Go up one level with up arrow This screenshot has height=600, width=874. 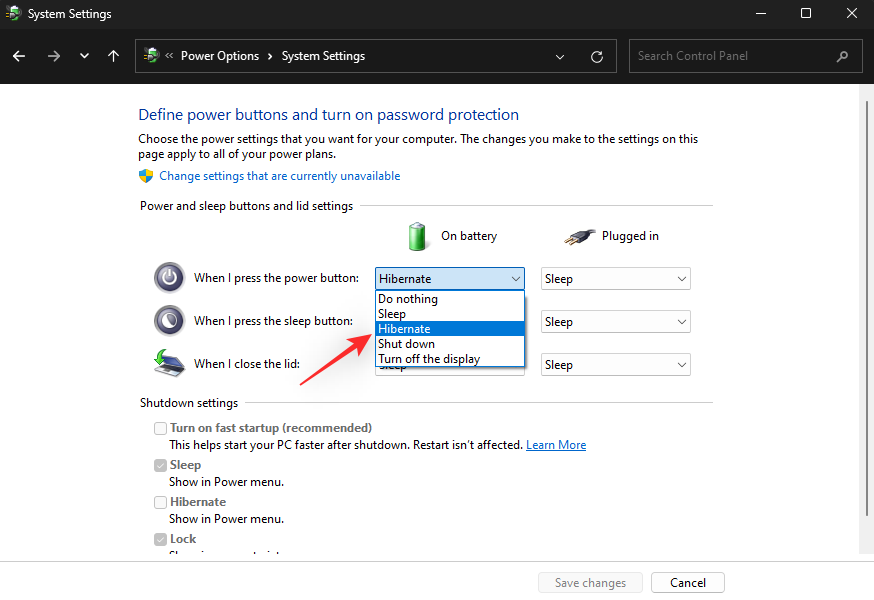(113, 56)
